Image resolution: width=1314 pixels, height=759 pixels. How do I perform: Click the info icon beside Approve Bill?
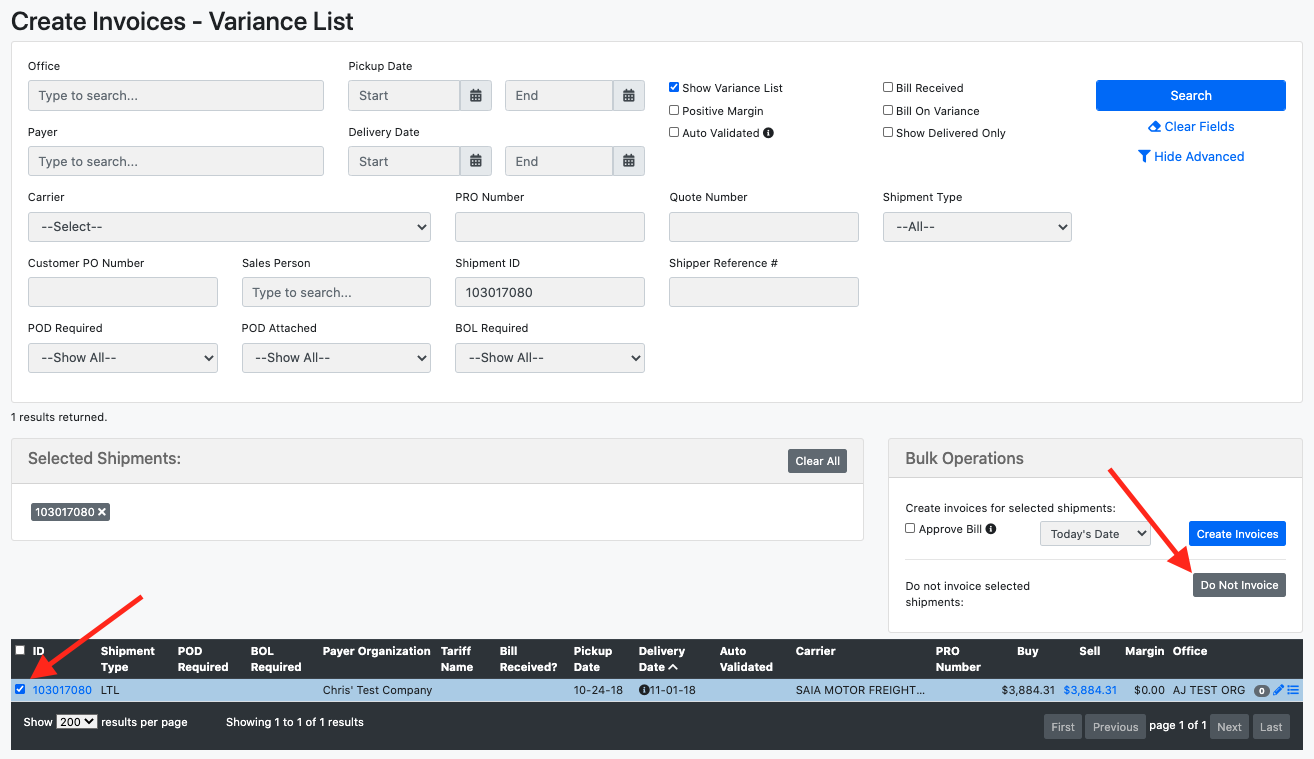990,528
